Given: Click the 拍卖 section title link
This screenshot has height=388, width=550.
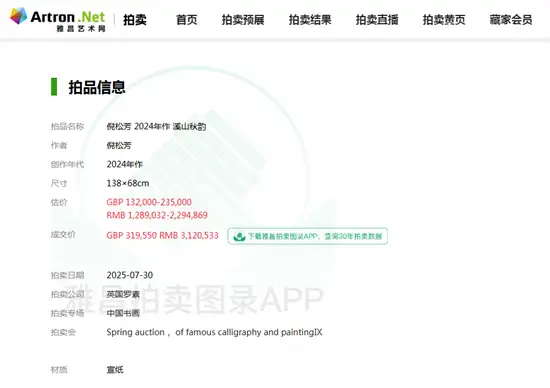Looking at the screenshot, I should (x=135, y=20).
